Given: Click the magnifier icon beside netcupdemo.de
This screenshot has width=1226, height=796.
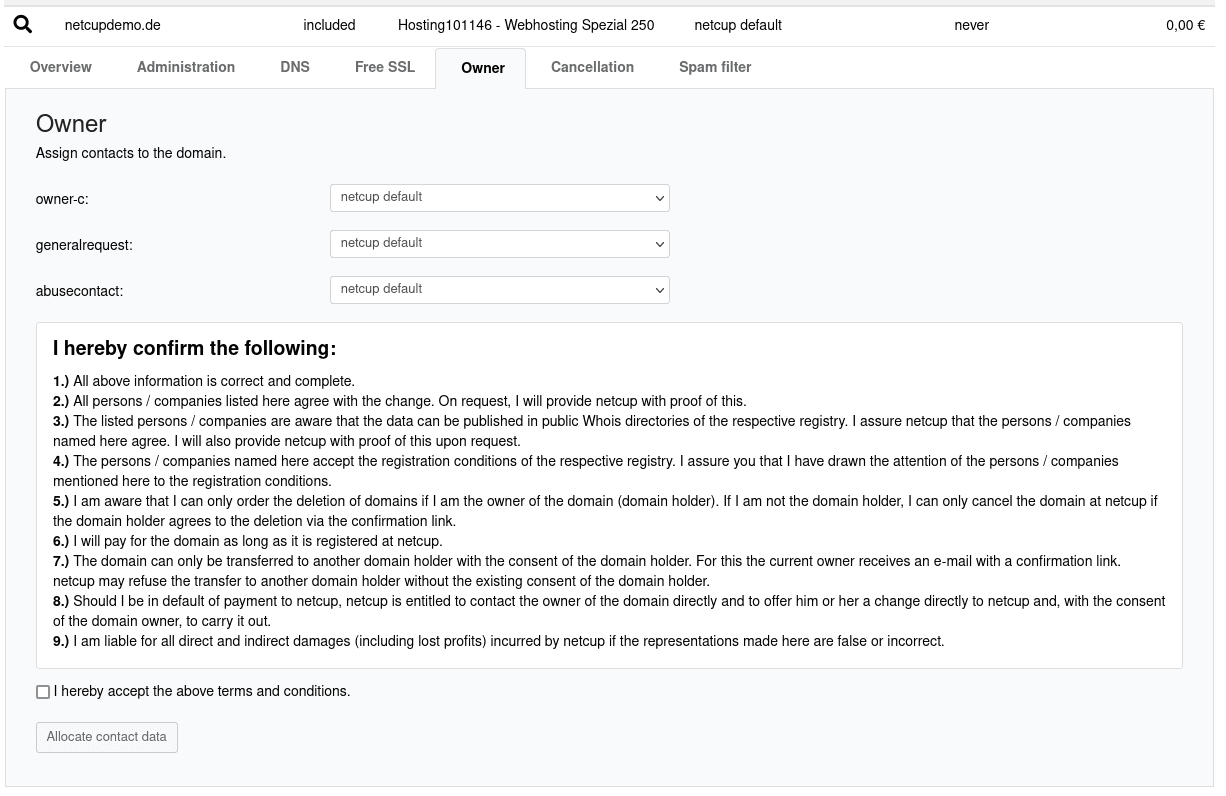Looking at the screenshot, I should (x=23, y=25).
